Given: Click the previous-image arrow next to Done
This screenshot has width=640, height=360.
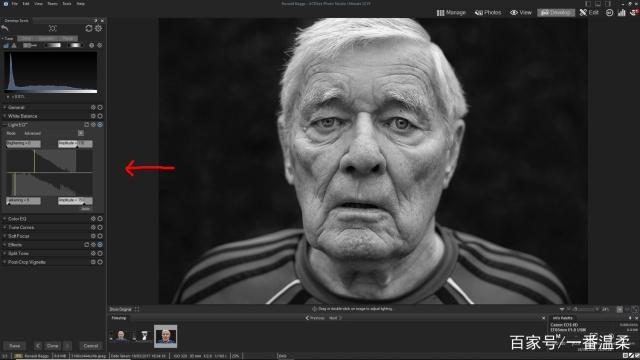Looking at the screenshot, I should pyautogui.click(x=38, y=346).
